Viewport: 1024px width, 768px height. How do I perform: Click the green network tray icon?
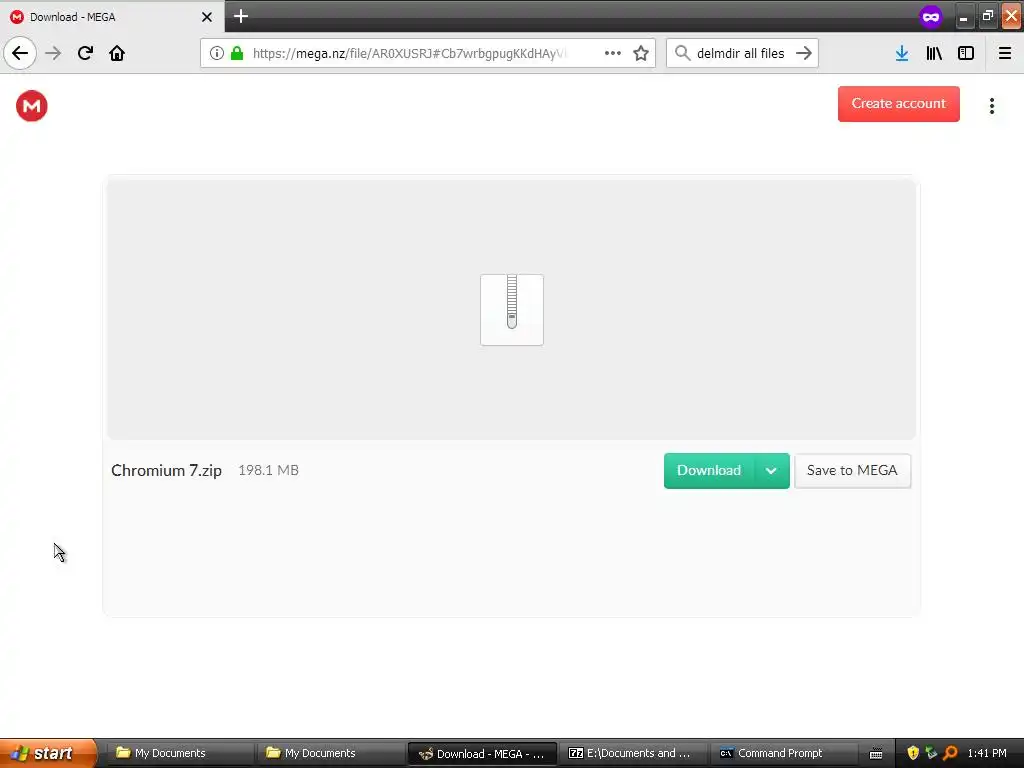(x=931, y=753)
